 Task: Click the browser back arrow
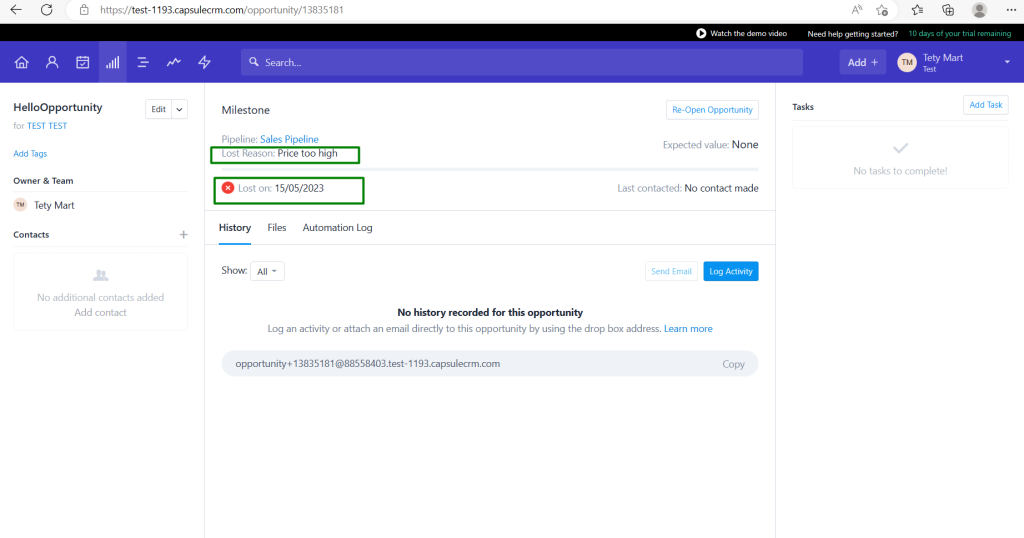coord(16,10)
